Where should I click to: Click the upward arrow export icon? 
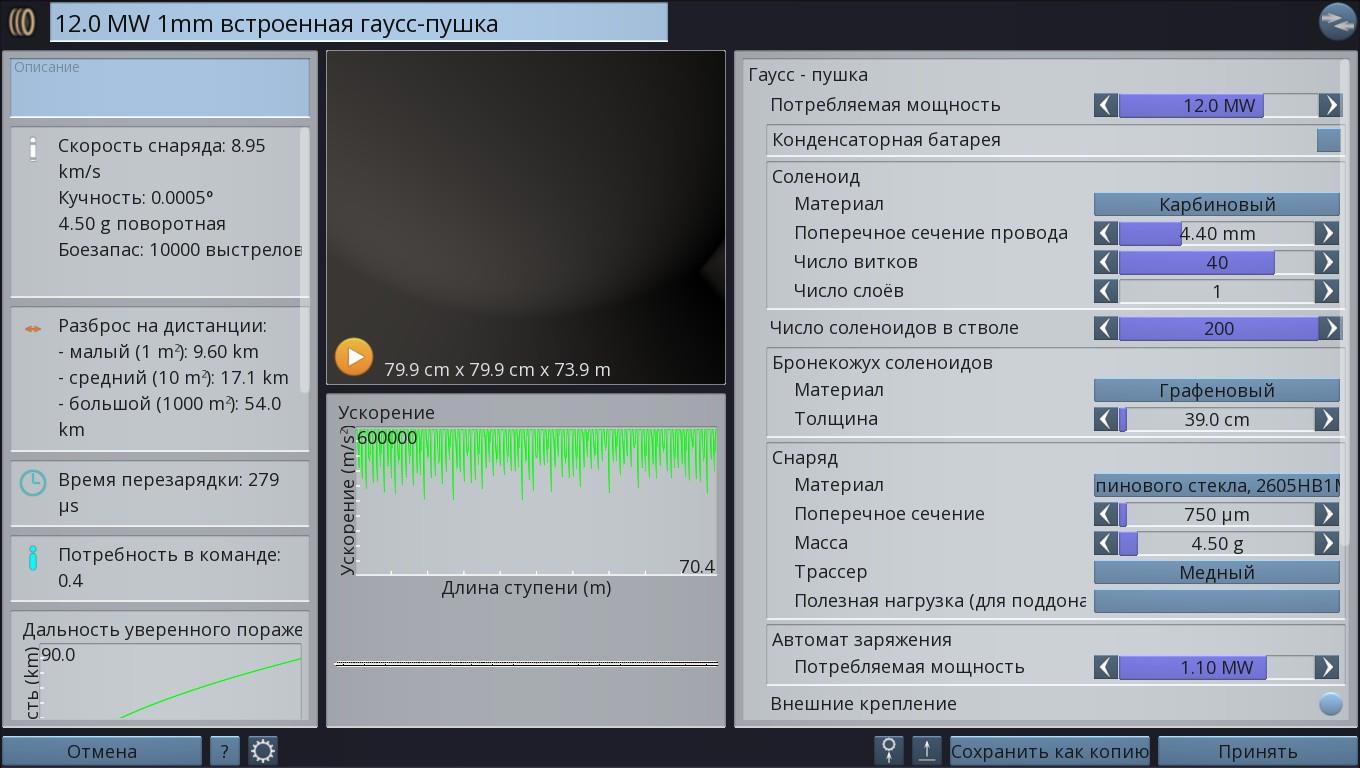[x=927, y=751]
